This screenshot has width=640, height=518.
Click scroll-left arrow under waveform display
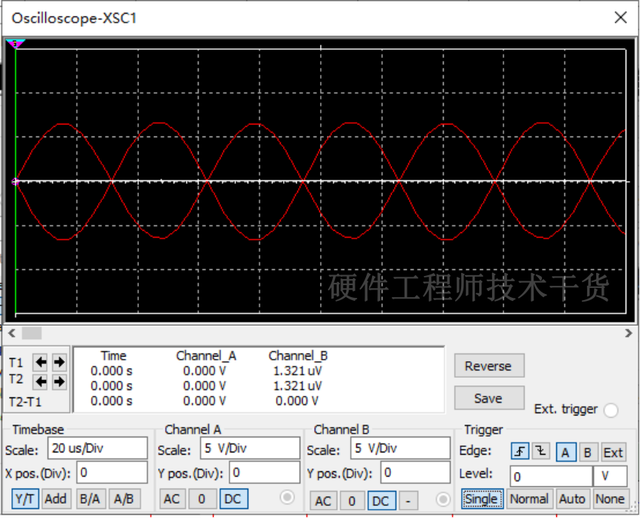click(x=11, y=333)
